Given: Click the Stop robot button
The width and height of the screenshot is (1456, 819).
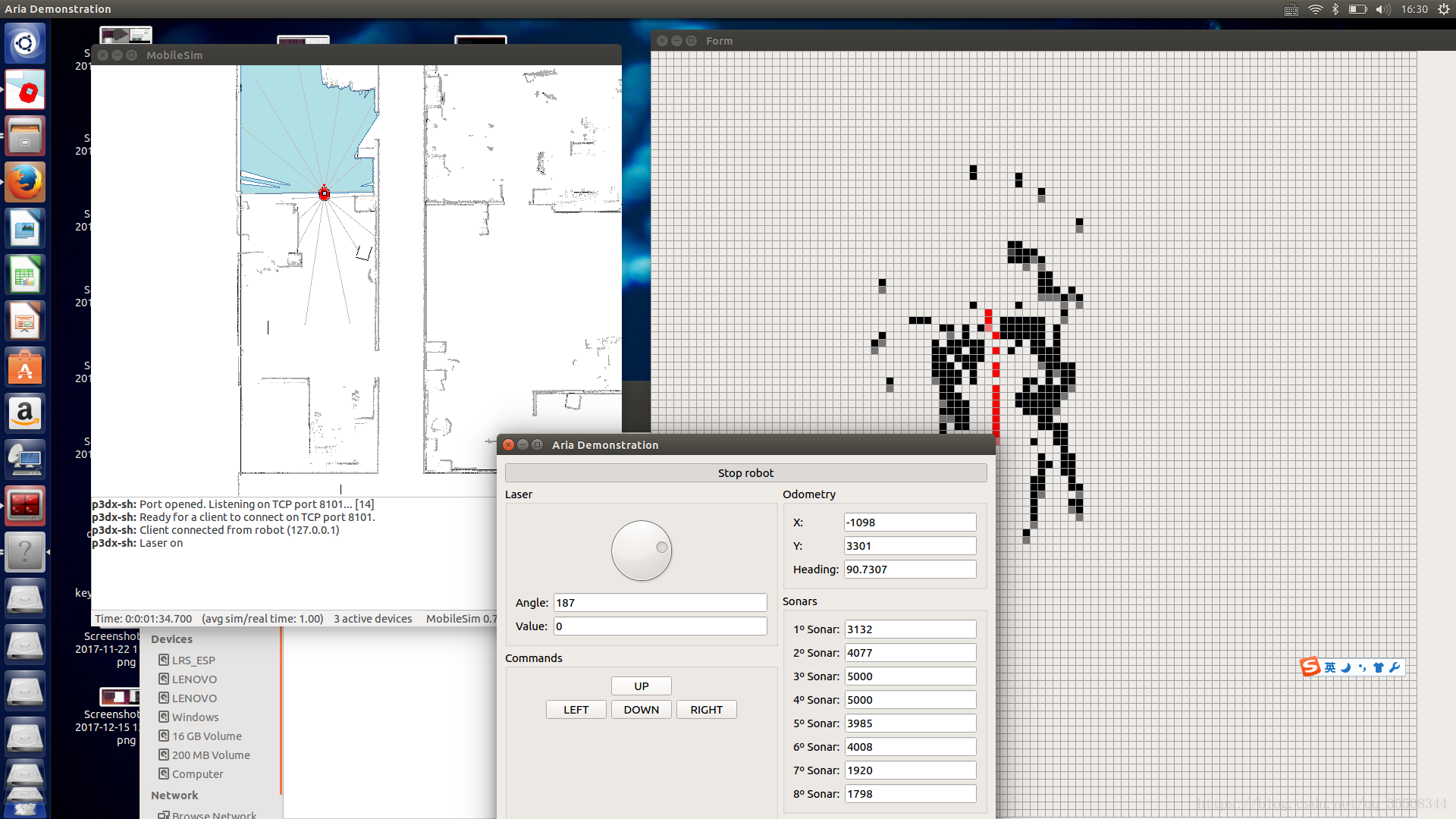Looking at the screenshot, I should [745, 472].
